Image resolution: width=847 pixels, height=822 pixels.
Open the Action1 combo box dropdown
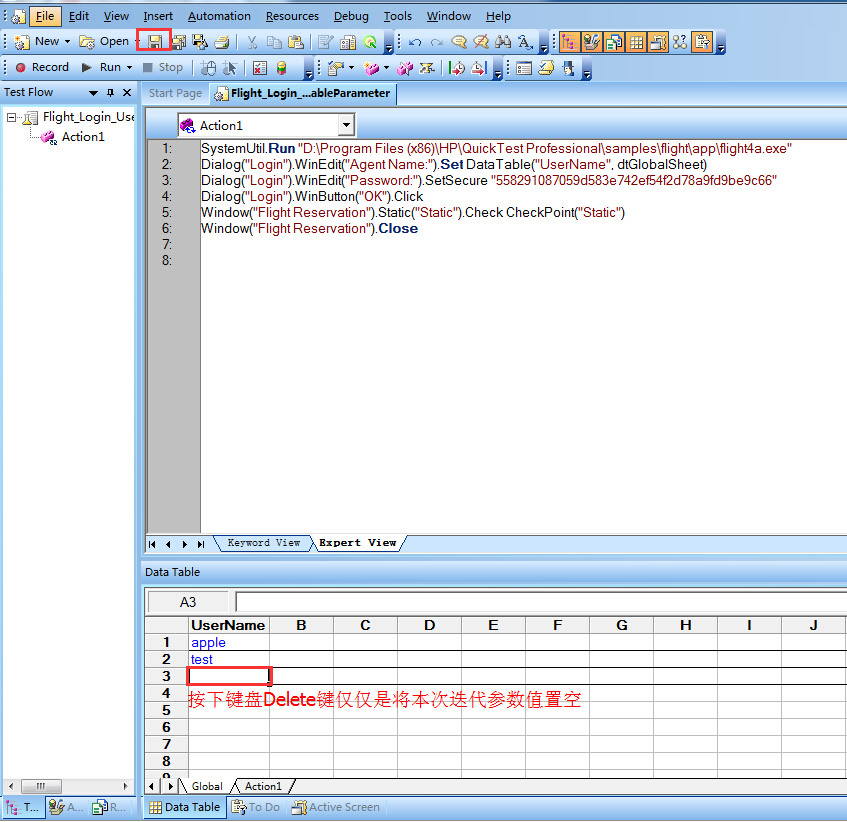346,125
